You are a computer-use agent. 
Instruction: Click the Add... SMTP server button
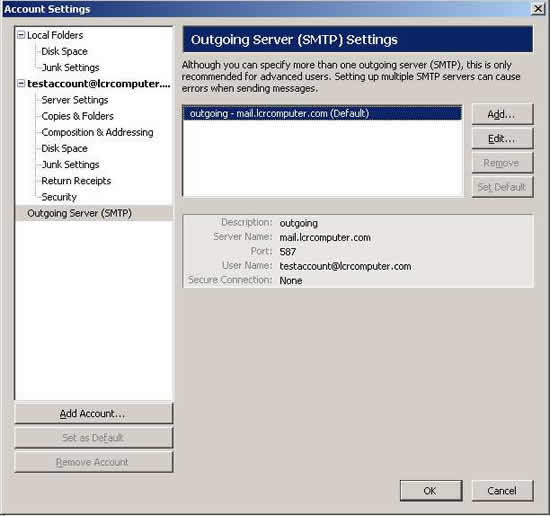[502, 114]
